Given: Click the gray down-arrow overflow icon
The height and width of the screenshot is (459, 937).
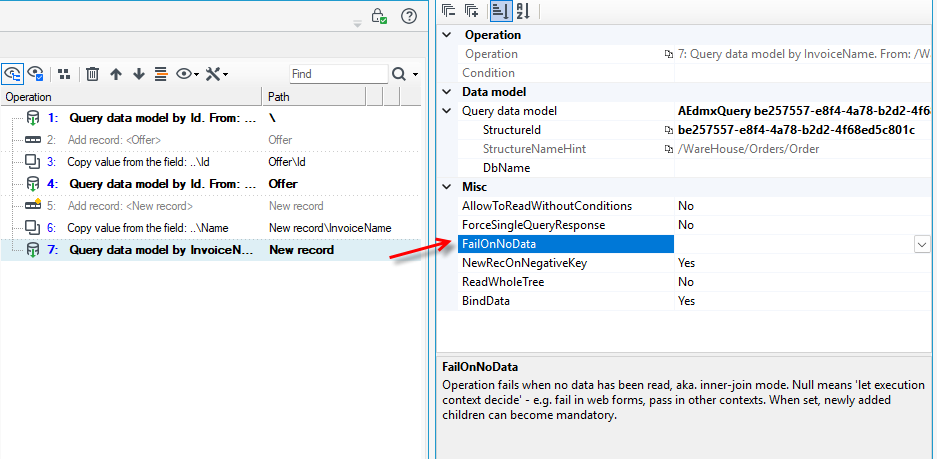Looking at the screenshot, I should coord(357,24).
